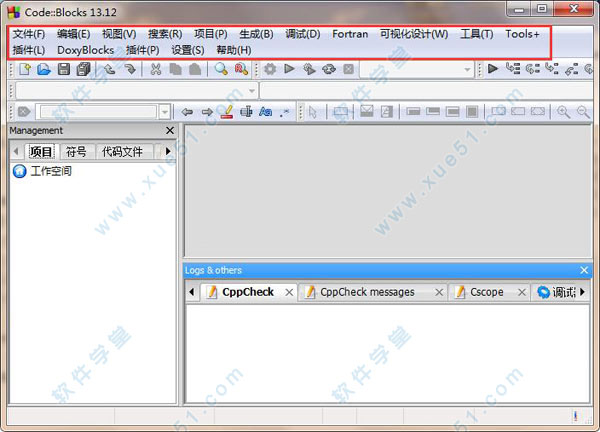
Task: Switch to the Cscope log tab
Action: pyautogui.click(x=487, y=292)
